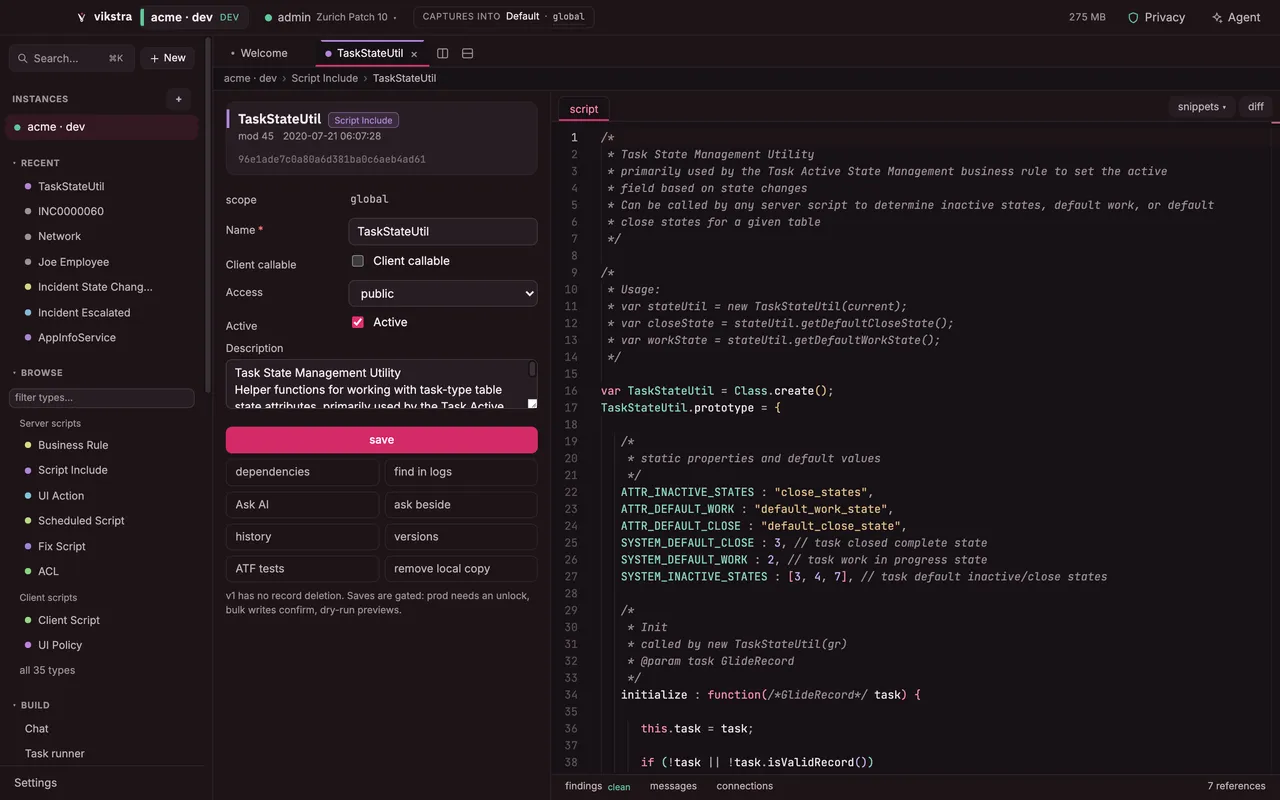
Task: Click the all 35 types link
Action: coord(47,670)
